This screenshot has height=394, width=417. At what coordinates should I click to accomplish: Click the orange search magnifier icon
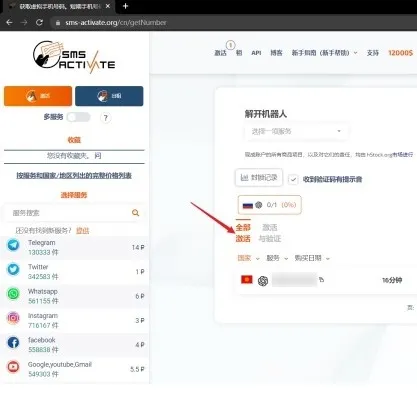(135, 213)
